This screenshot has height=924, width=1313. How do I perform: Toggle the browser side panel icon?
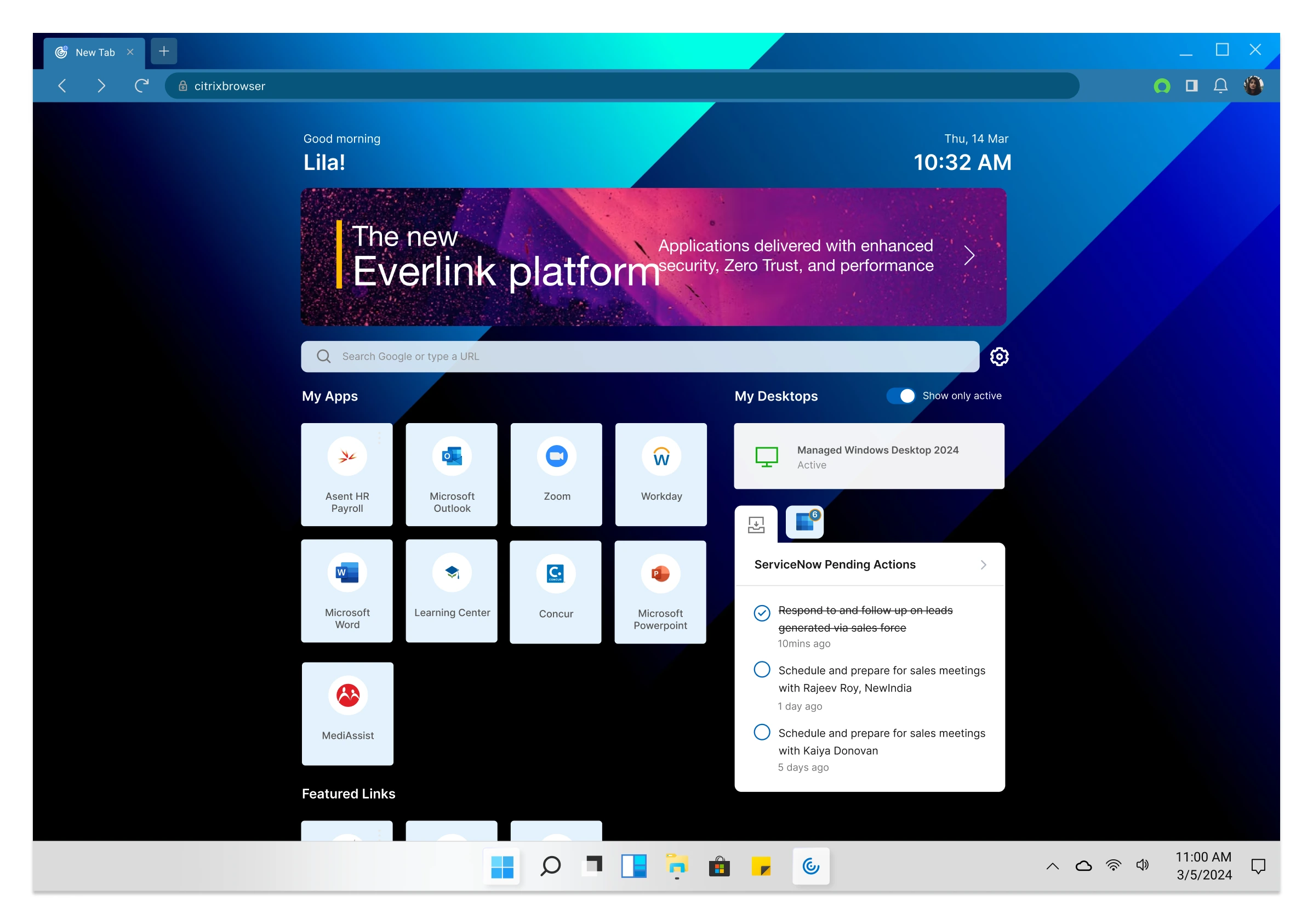(x=1191, y=85)
